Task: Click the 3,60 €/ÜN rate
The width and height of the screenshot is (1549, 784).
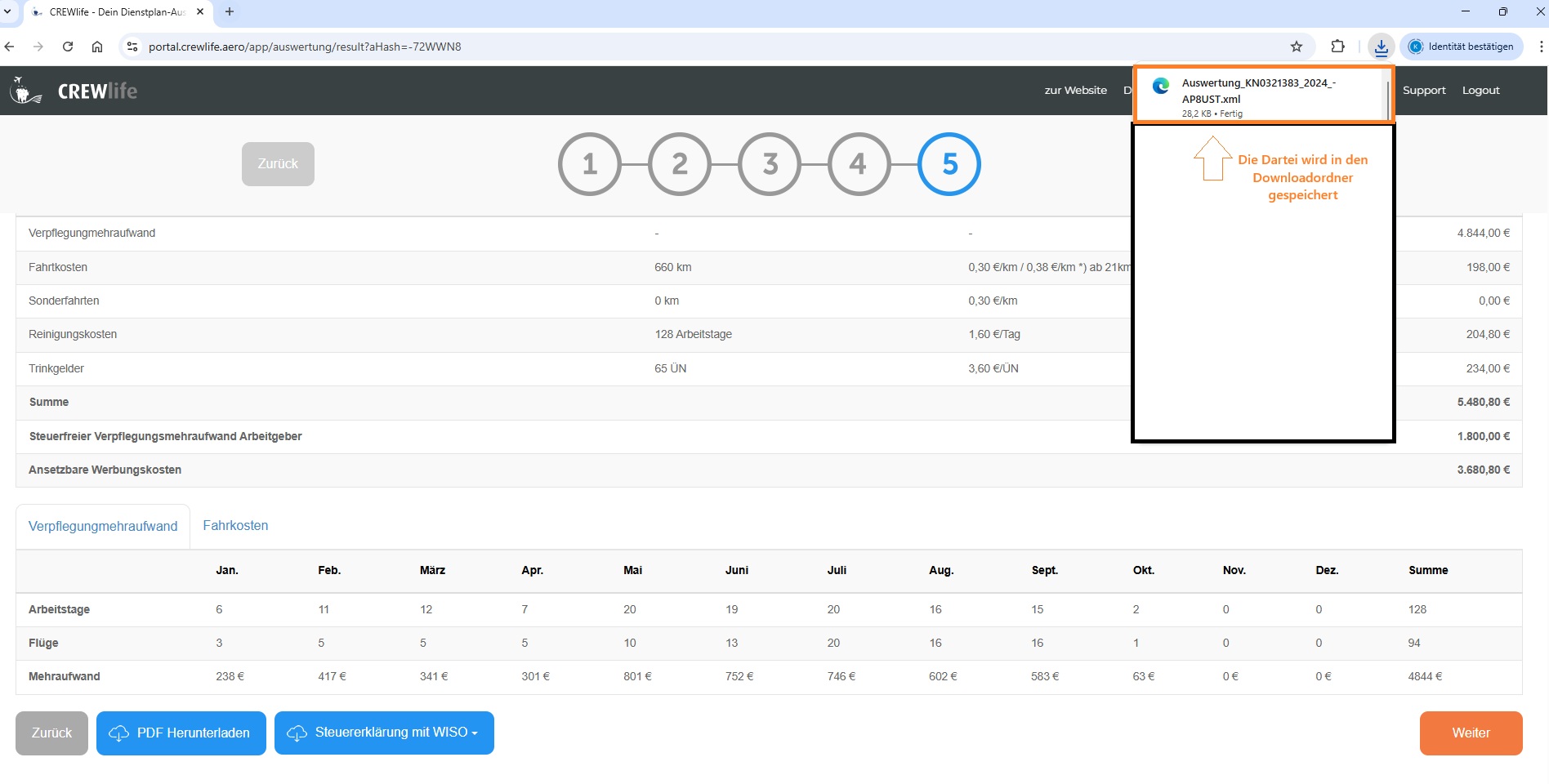Action: (993, 368)
